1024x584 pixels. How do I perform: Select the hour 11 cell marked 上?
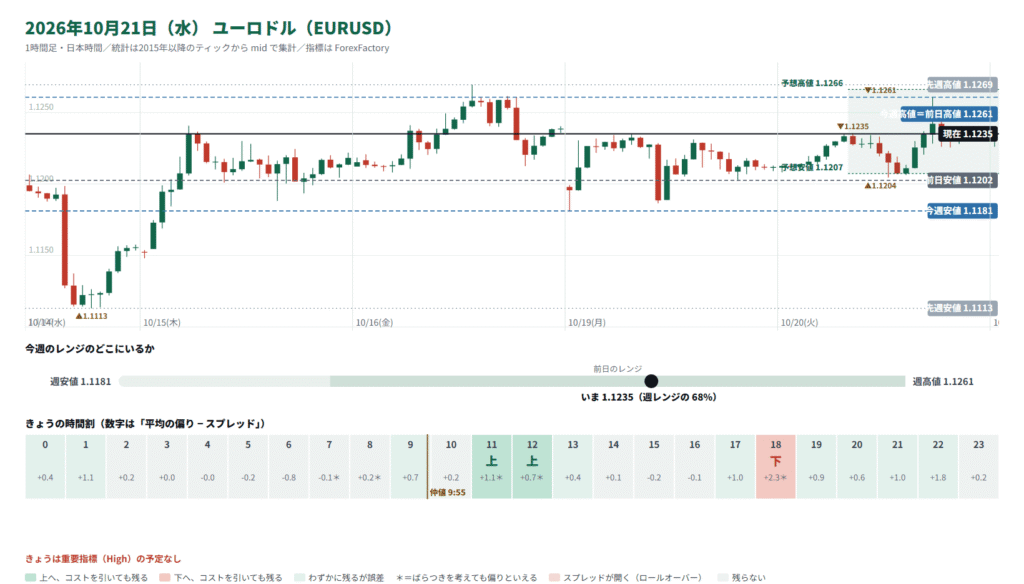point(492,466)
